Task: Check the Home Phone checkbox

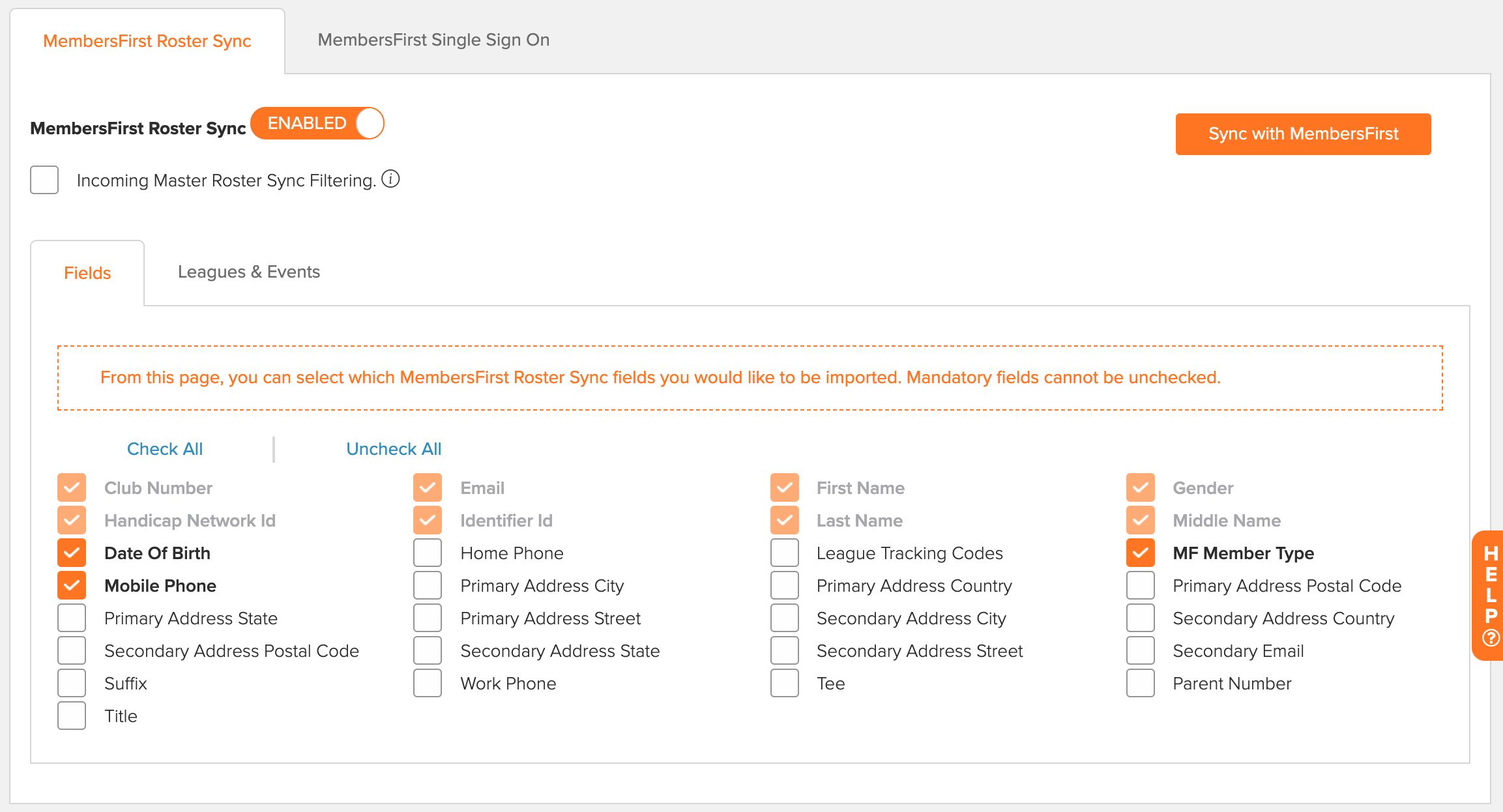Action: coord(428,553)
